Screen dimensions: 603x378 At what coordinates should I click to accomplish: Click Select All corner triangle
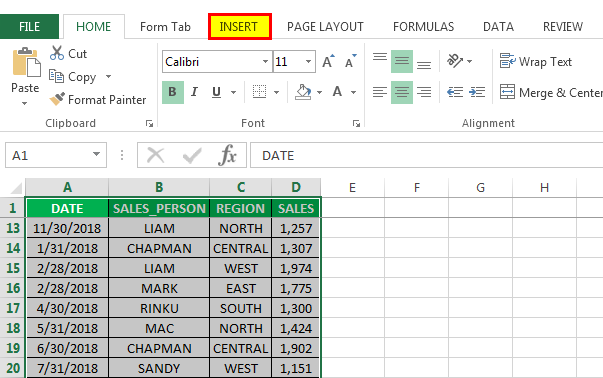[16, 188]
